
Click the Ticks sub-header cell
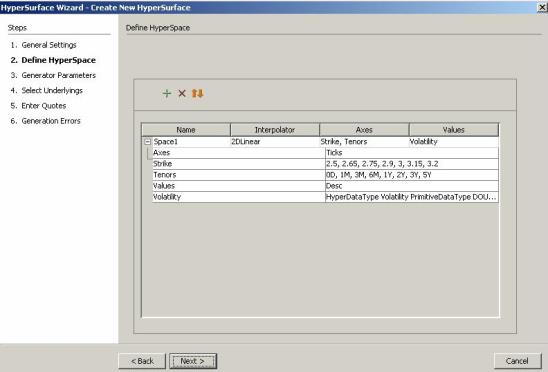pos(412,153)
